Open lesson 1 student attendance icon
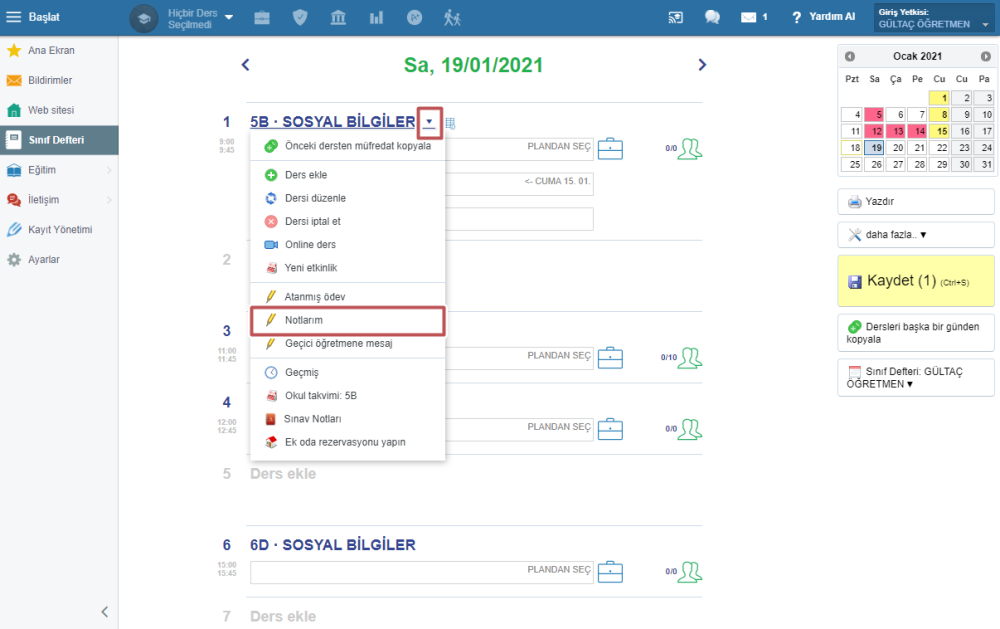1000x629 pixels. (689, 149)
